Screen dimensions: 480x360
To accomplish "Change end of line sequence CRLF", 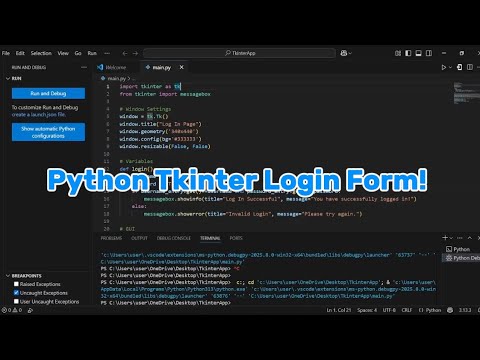I will tap(407, 310).
